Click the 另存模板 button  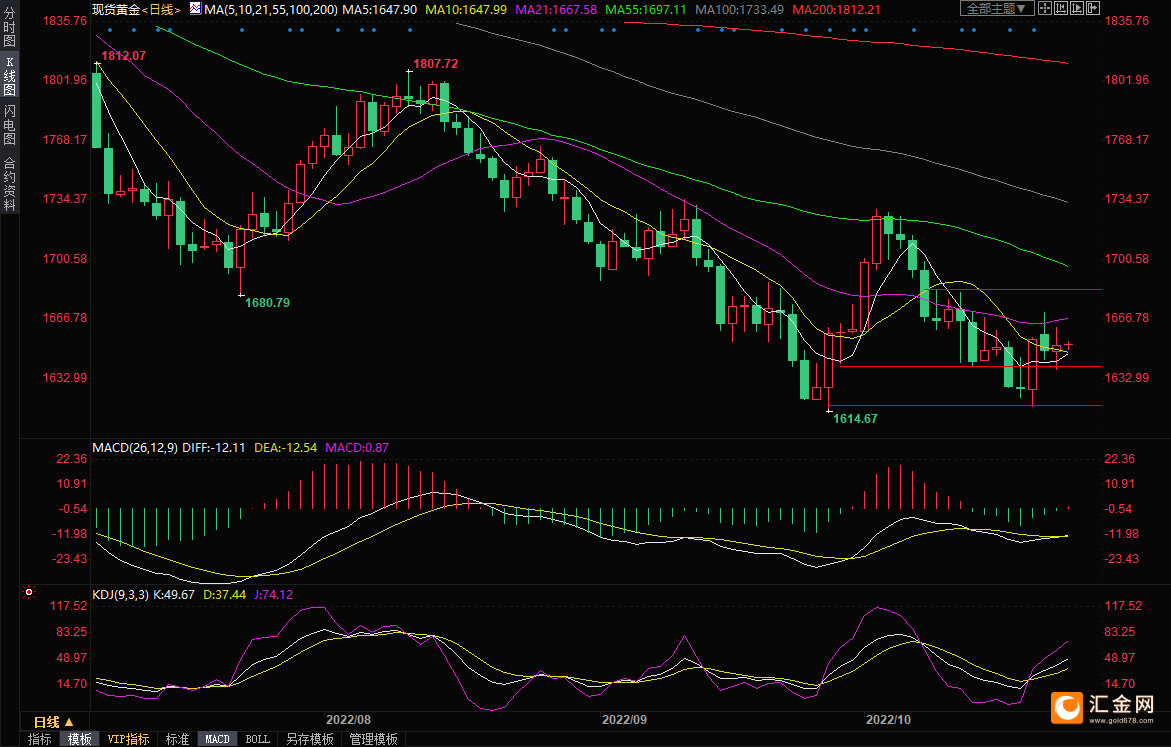309,739
